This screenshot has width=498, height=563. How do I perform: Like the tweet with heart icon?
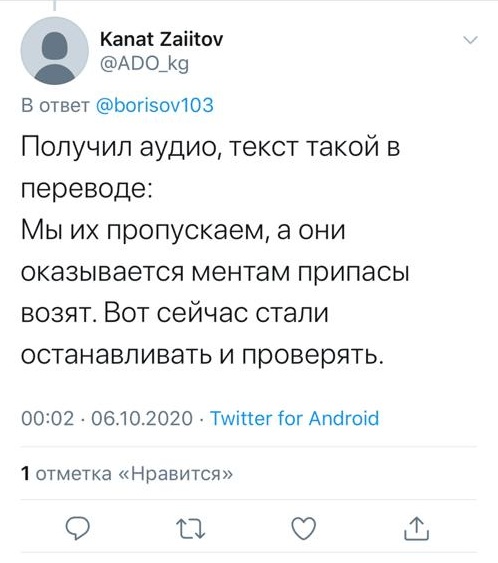tap(303, 529)
